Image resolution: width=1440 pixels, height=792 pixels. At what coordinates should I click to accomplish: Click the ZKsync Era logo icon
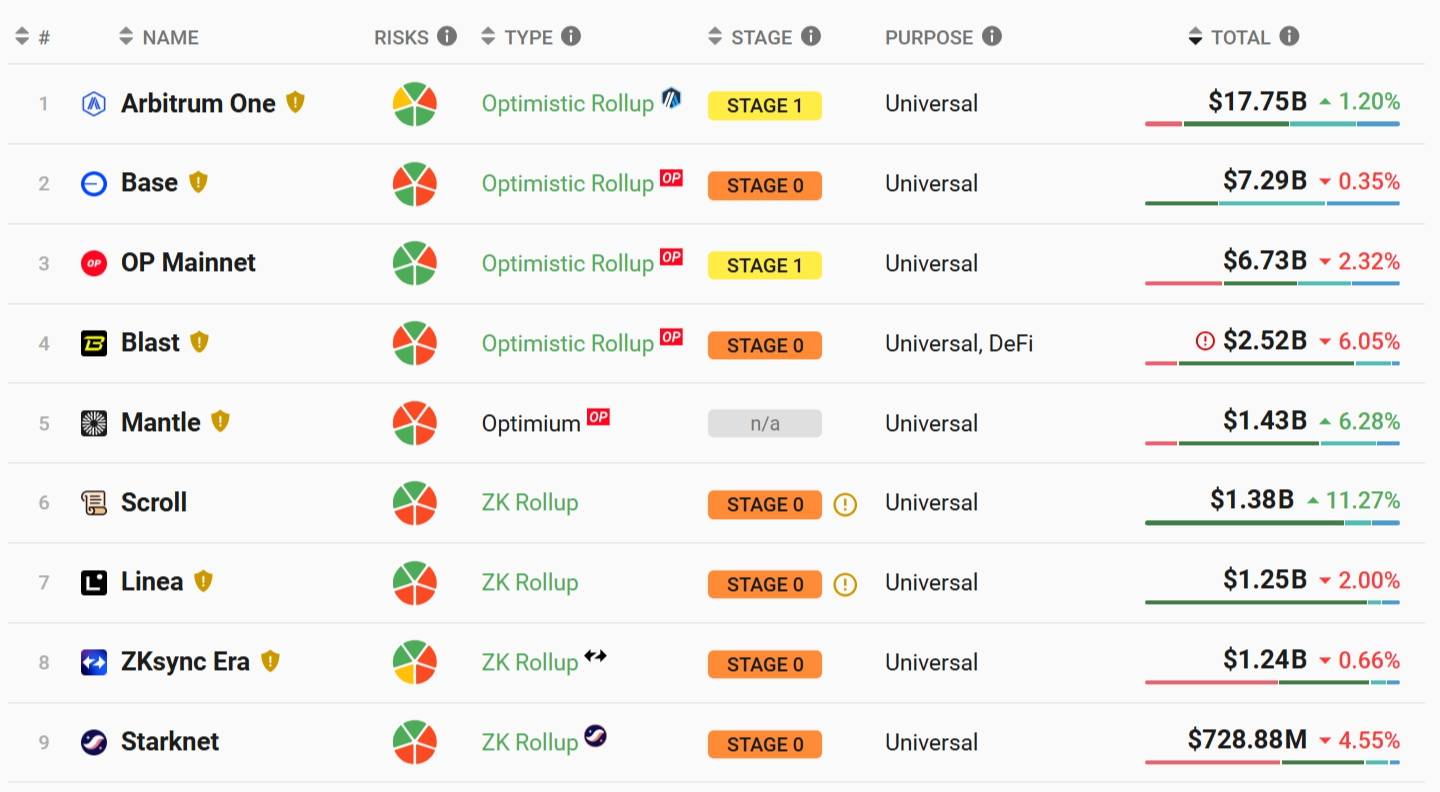pos(94,662)
